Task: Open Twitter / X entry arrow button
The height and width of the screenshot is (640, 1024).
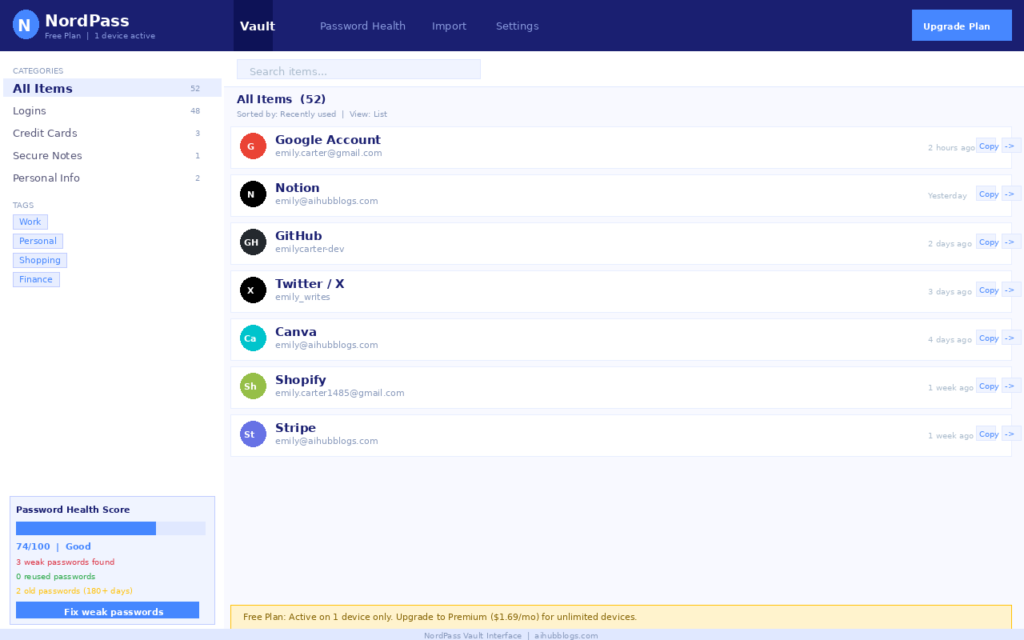Action: pyautogui.click(x=1010, y=290)
